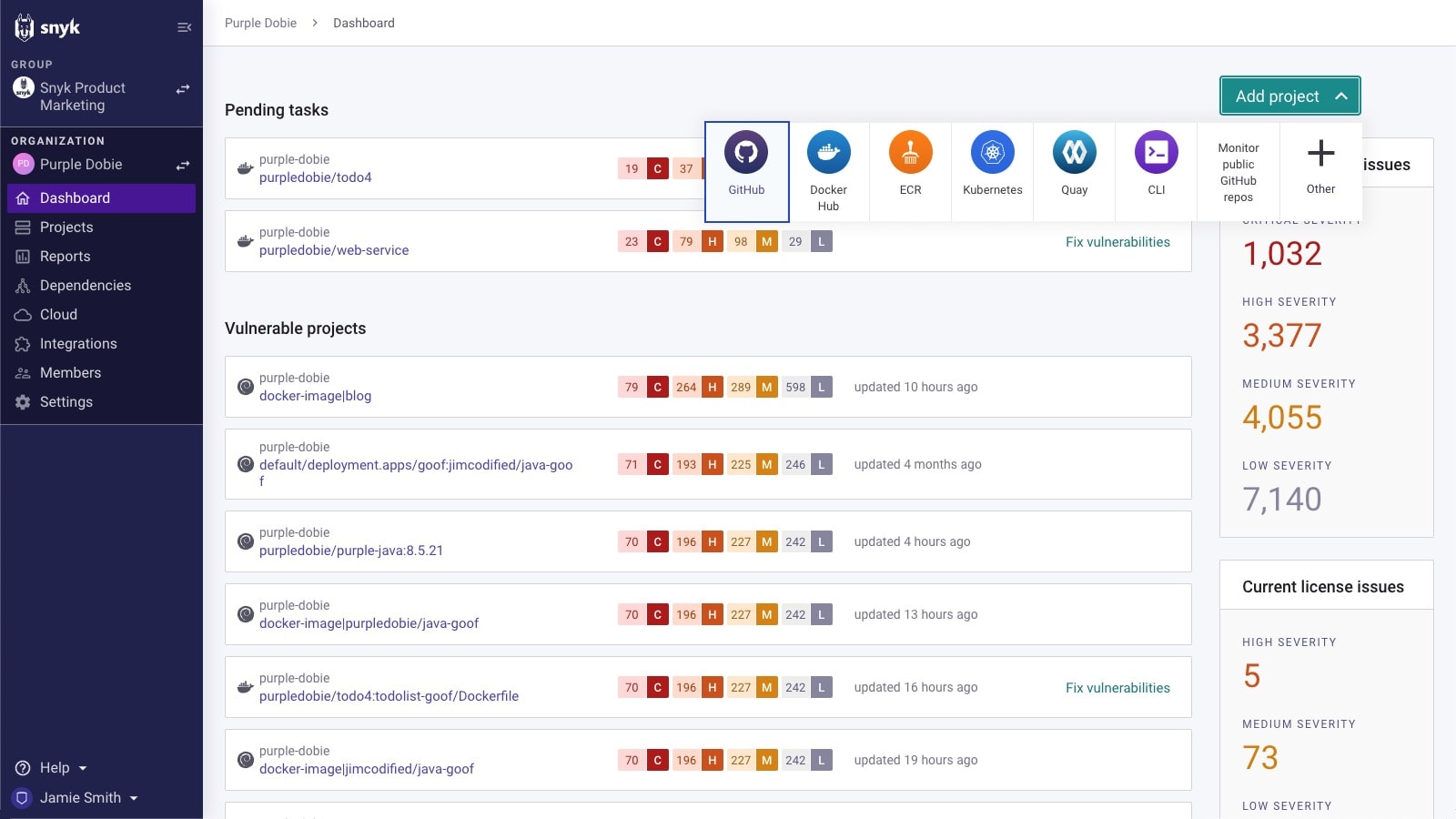Click medium severity count 4,055

(x=1282, y=418)
